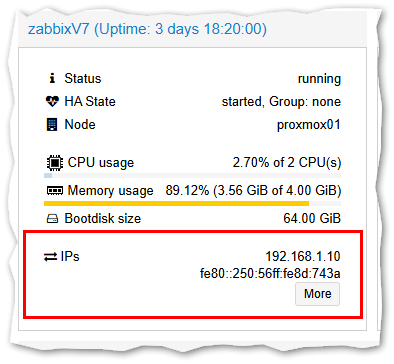This screenshot has height=364, width=394.
Task: Click the Node building icon
Action: [52, 125]
